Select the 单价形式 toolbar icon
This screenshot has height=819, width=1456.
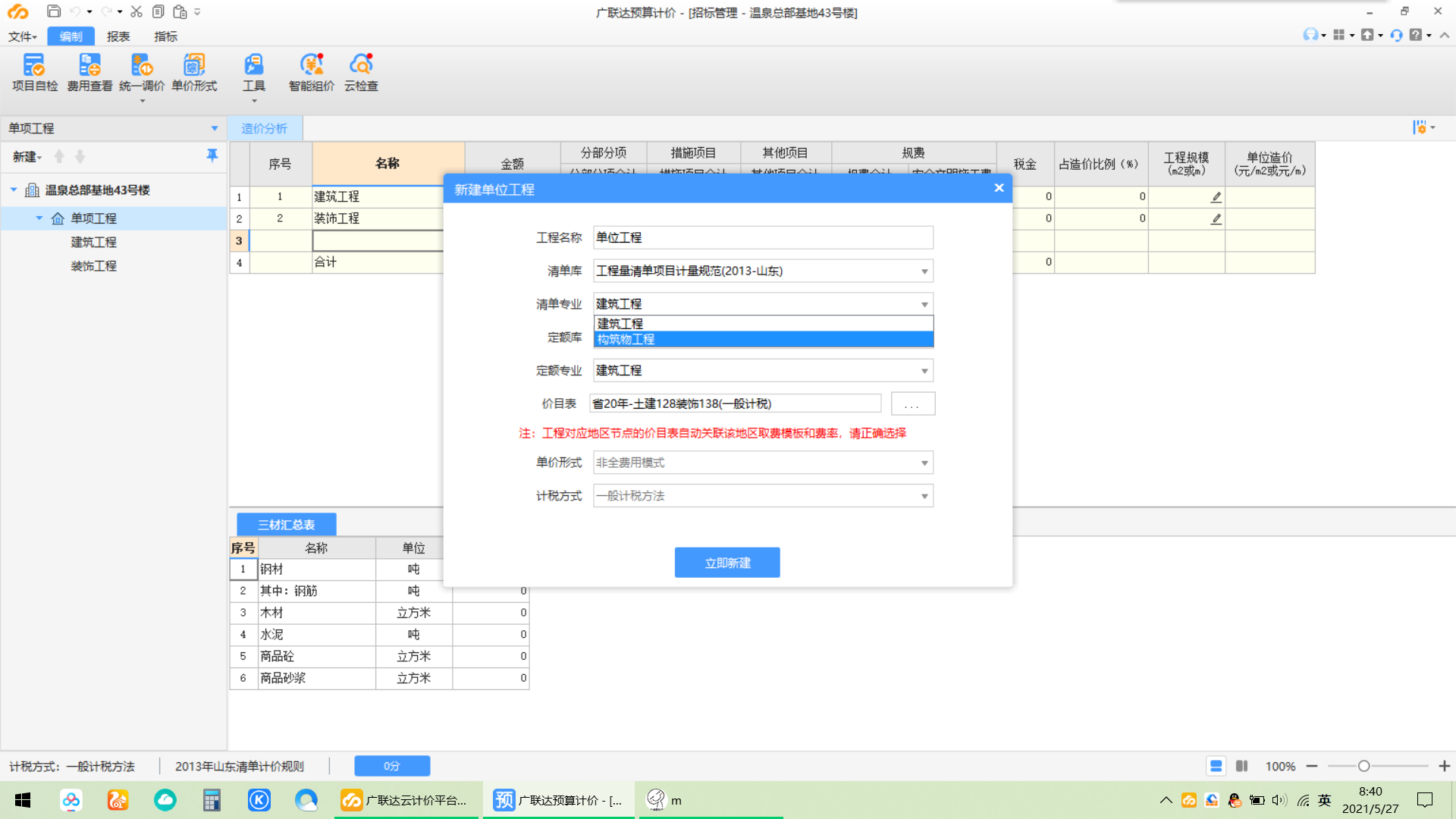click(x=194, y=72)
